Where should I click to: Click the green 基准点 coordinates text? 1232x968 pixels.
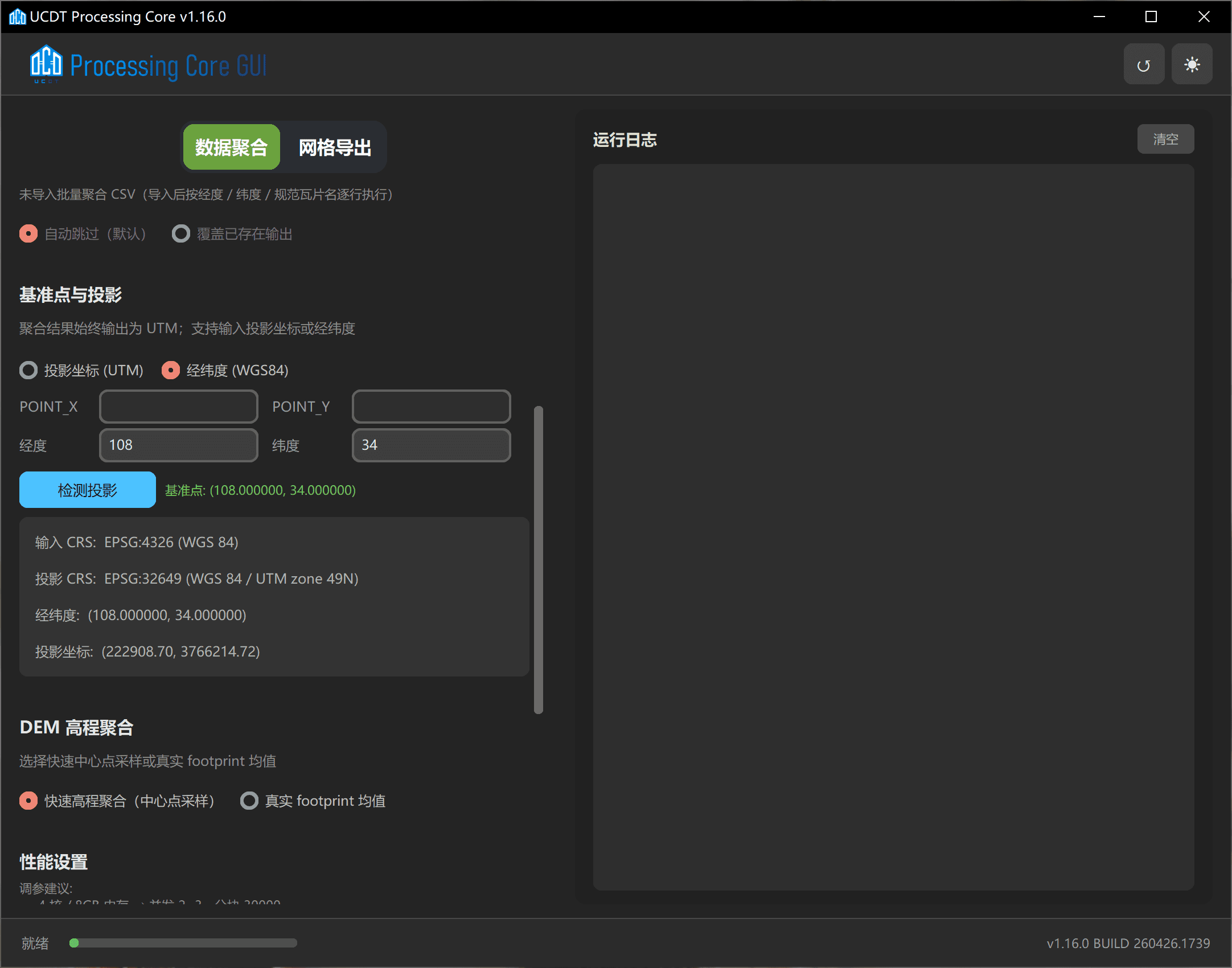point(260,490)
